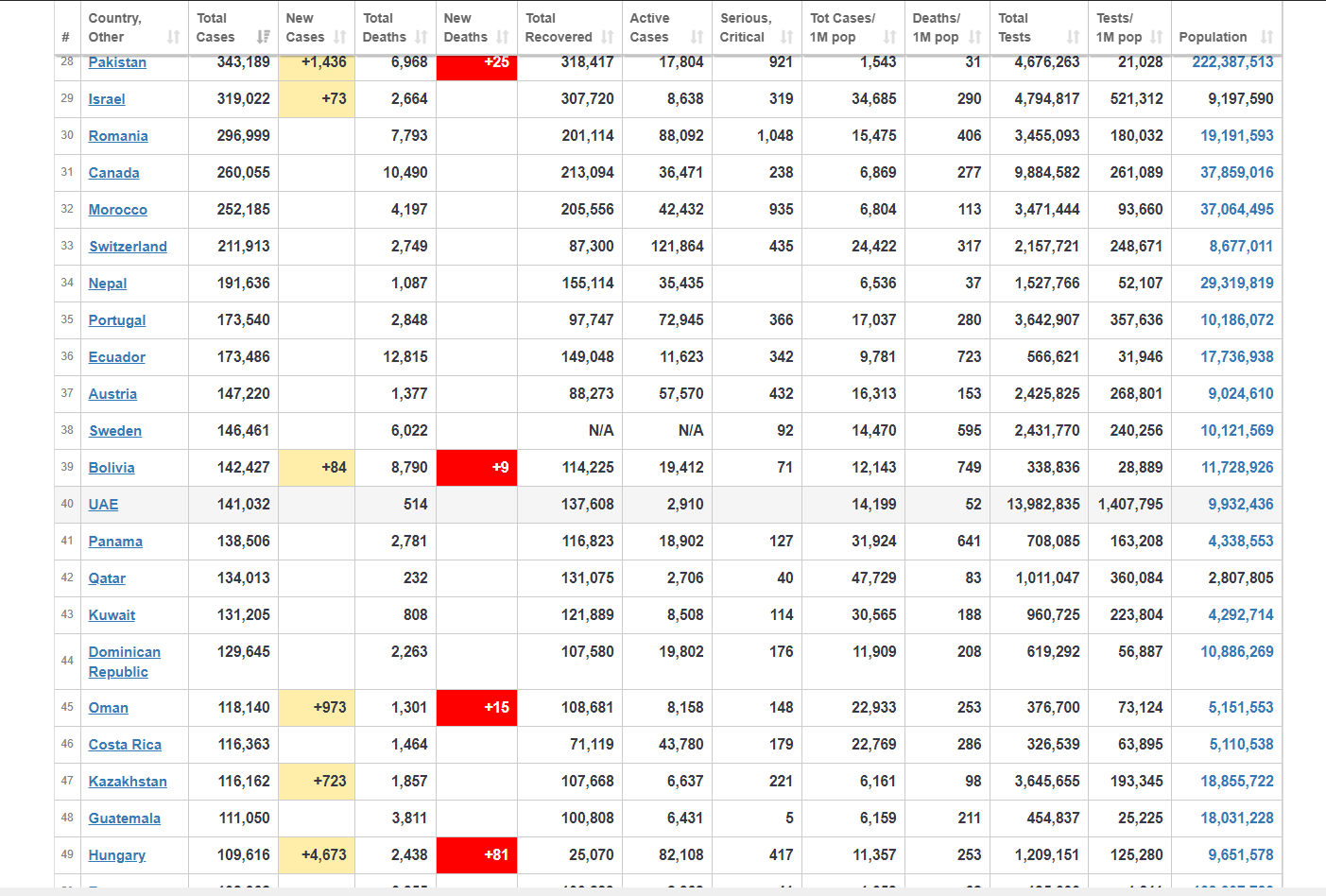Select Oman's red new deaths cell +15
This screenshot has height=896, width=1326.
476,708
